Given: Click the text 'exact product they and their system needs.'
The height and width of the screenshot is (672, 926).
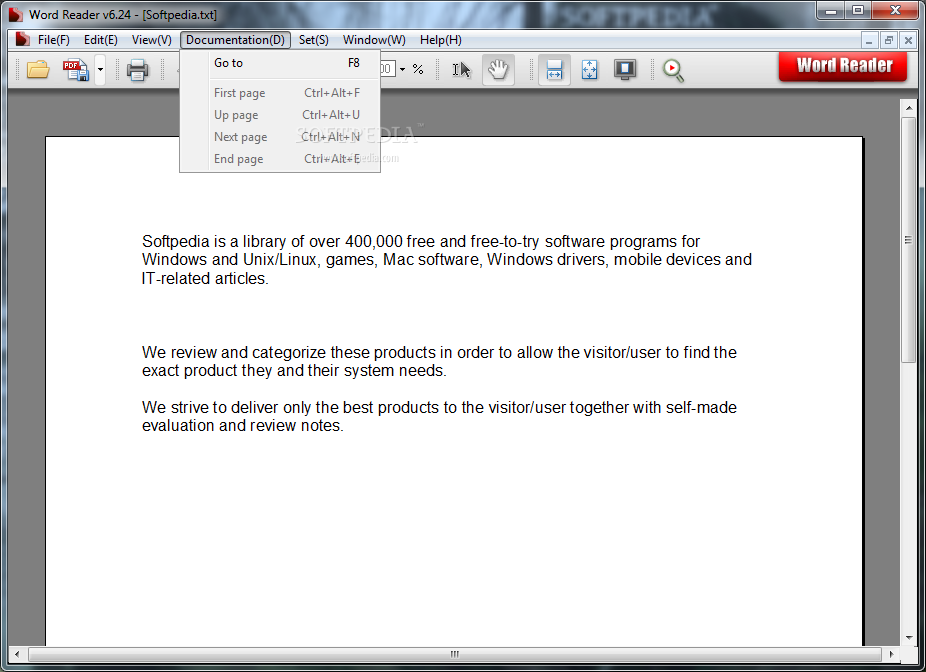Looking at the screenshot, I should [x=294, y=371].
